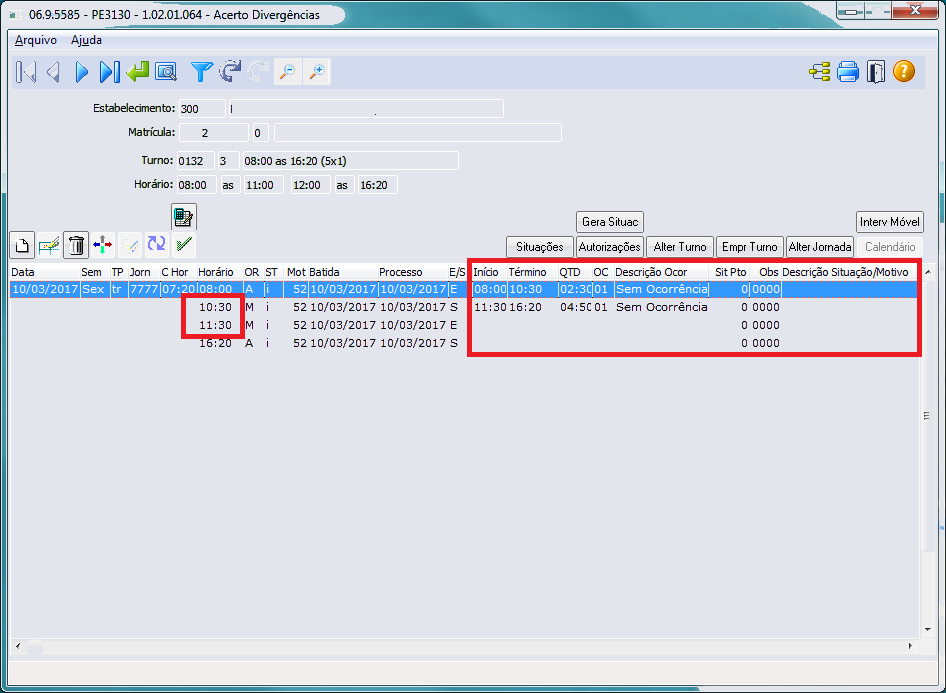Click the Início cell 11:30

[x=490, y=307]
